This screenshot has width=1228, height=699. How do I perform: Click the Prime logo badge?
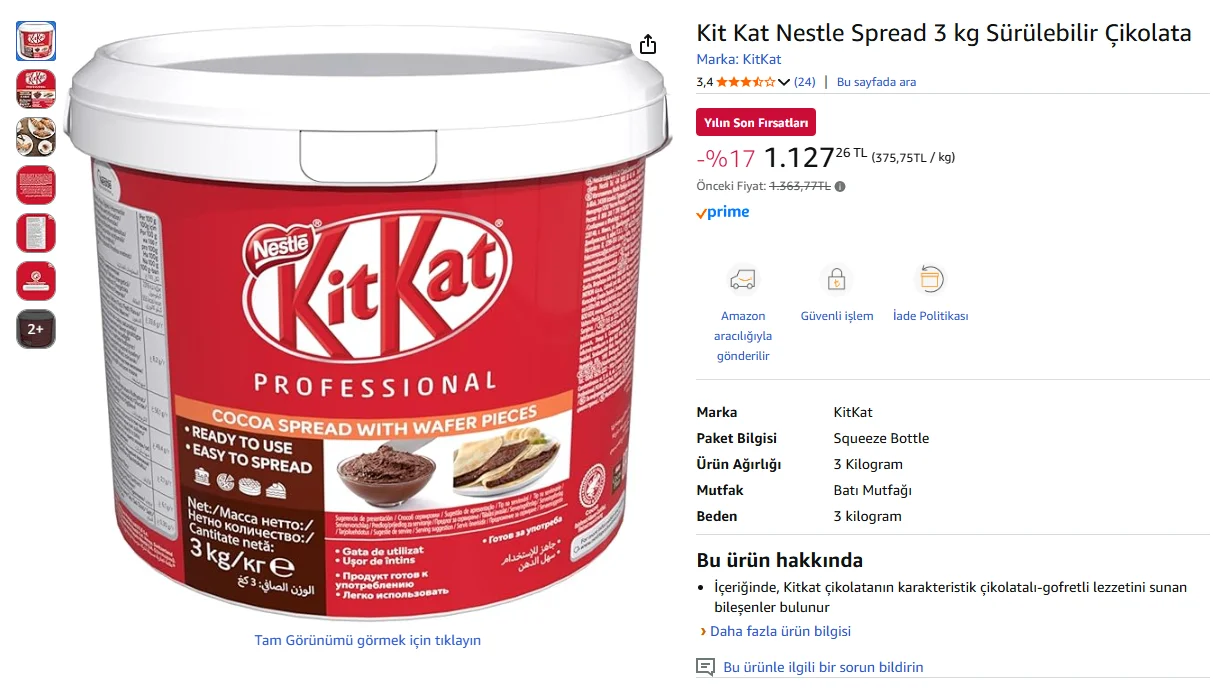(x=723, y=212)
